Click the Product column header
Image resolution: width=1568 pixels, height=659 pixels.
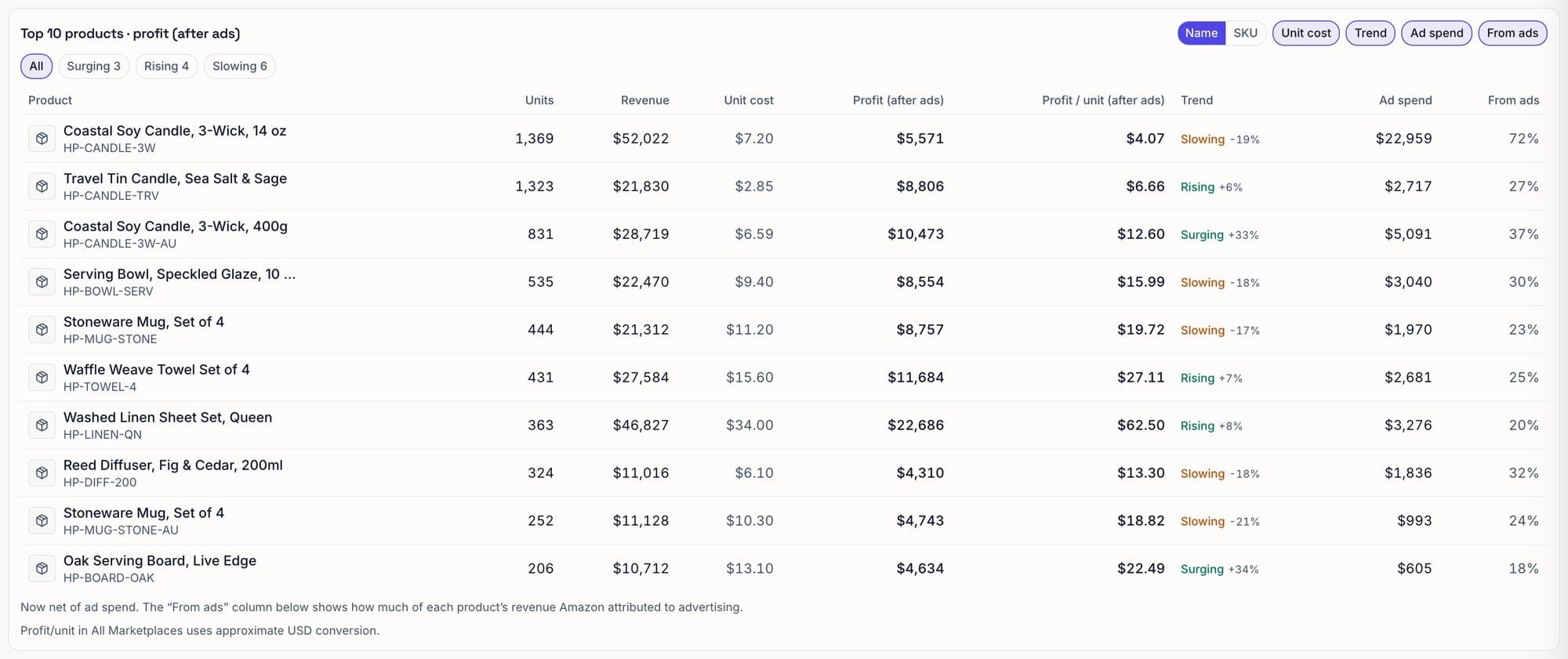click(50, 100)
